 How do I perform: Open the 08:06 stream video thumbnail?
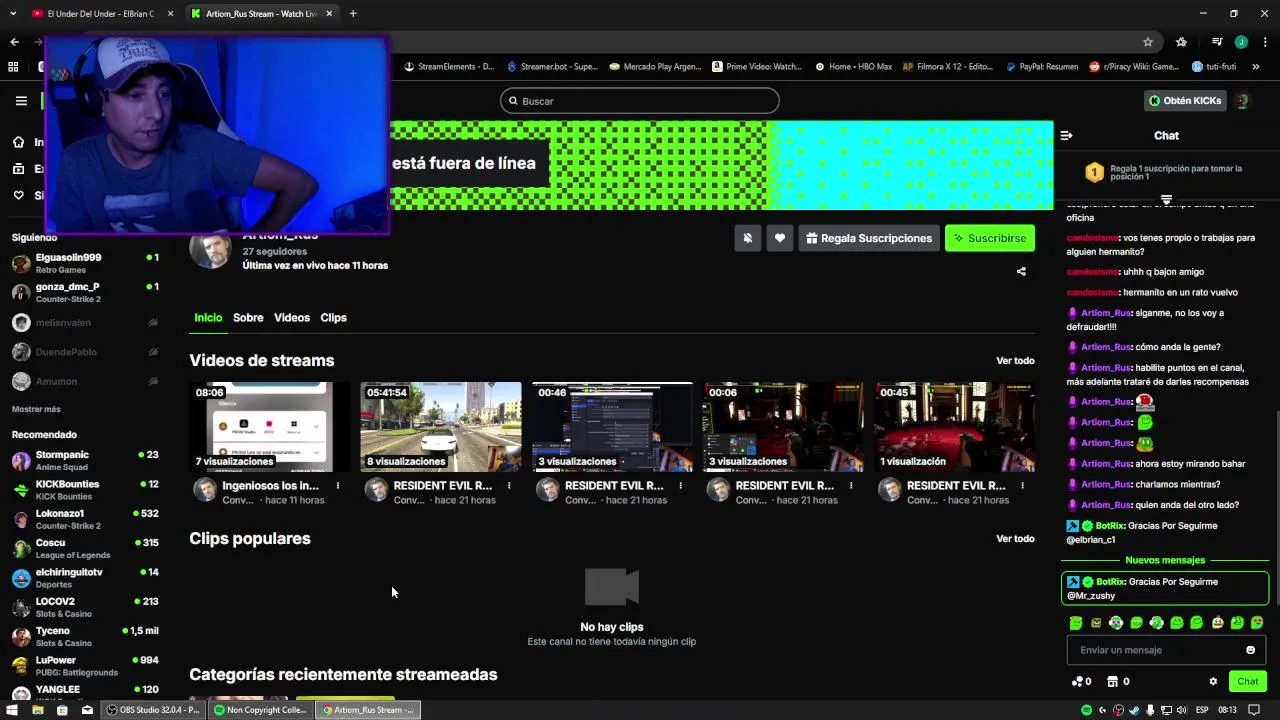270,427
